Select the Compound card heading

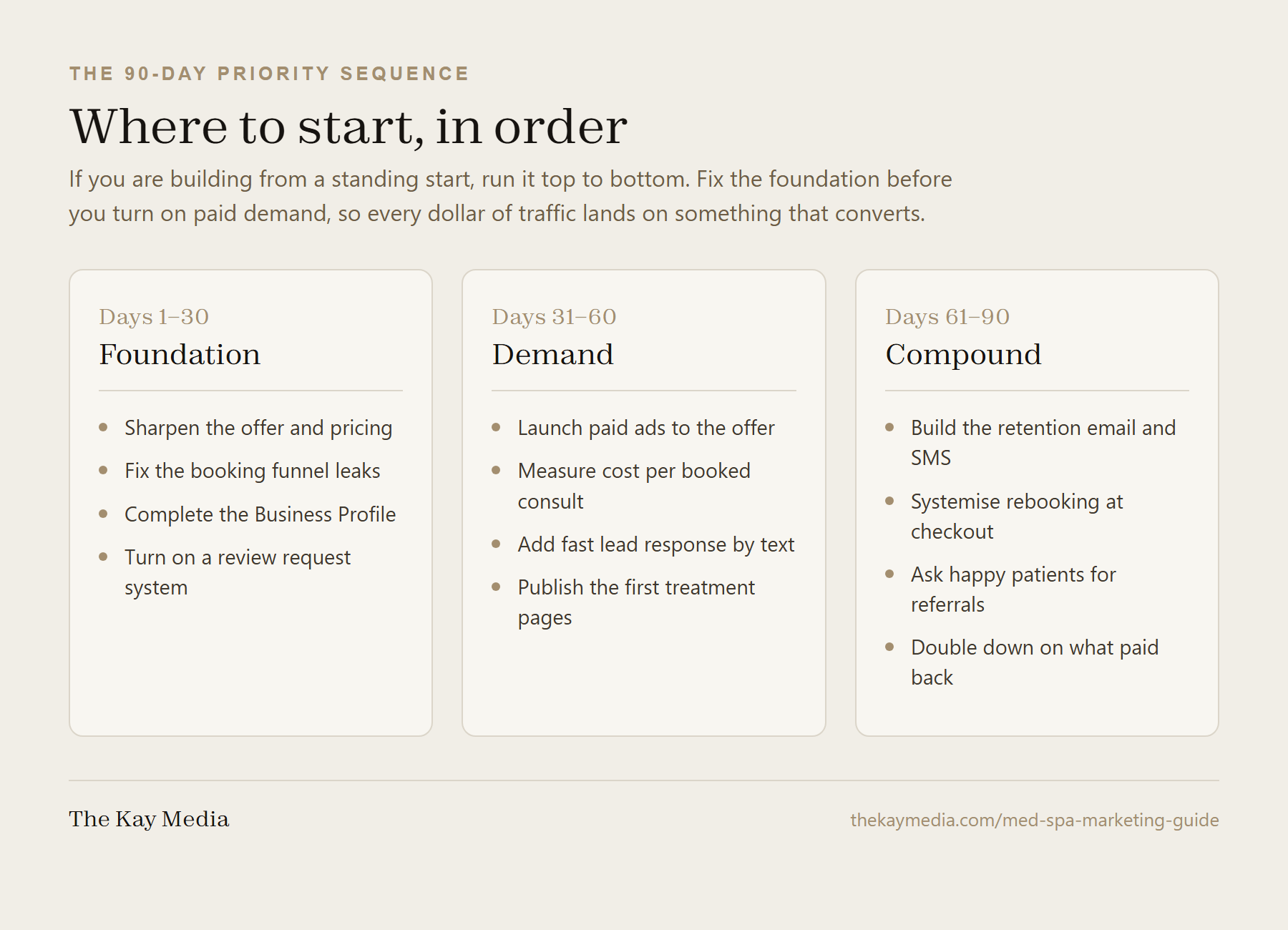pyautogui.click(x=963, y=356)
